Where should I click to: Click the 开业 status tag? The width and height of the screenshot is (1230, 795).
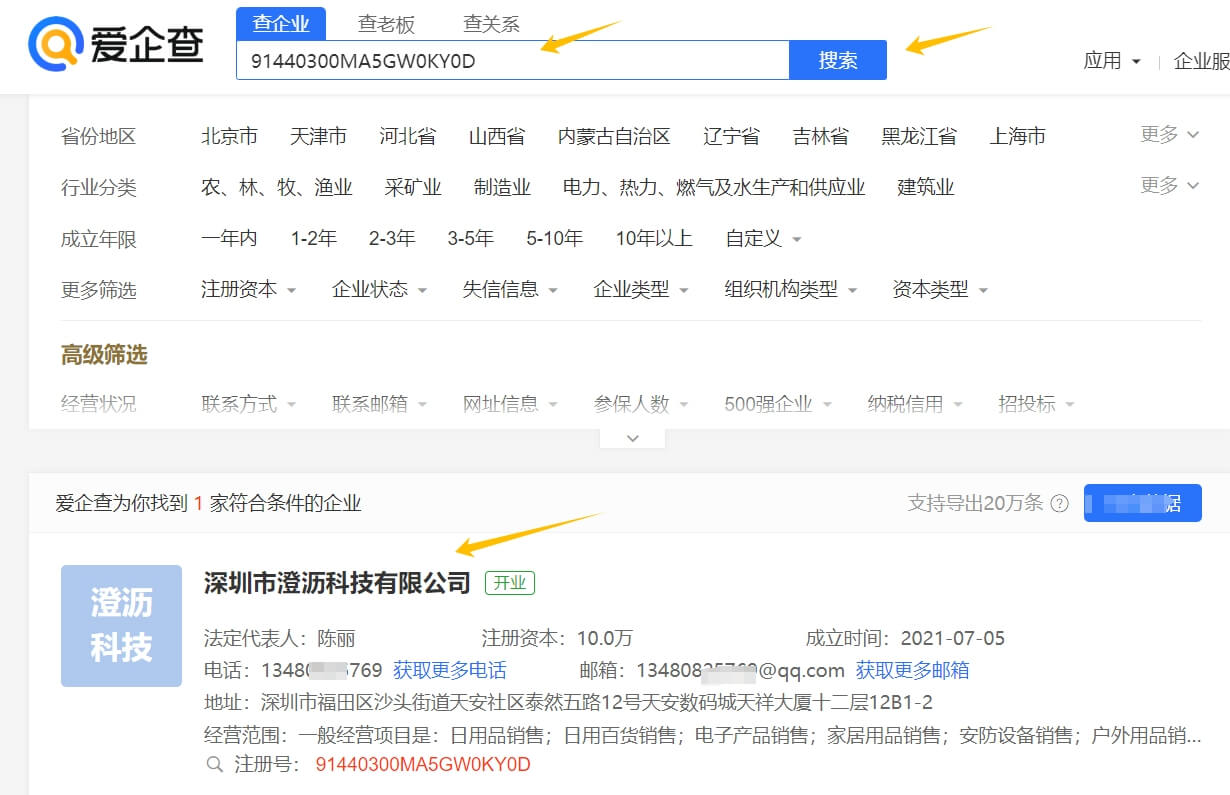[x=510, y=583]
